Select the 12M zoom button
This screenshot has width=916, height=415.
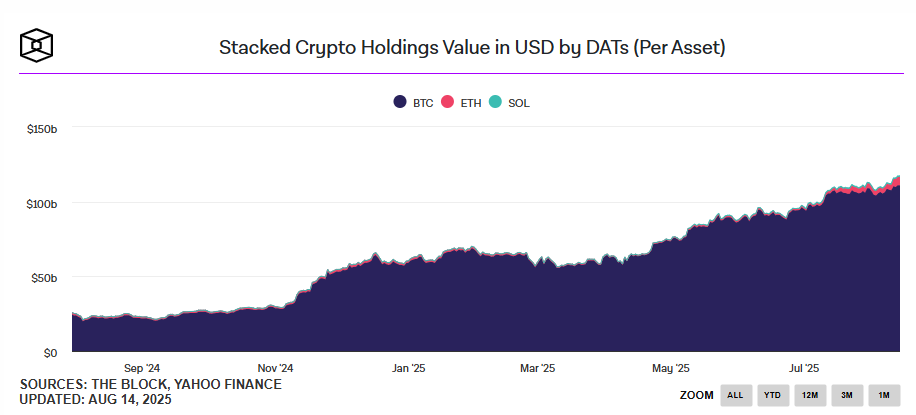(810, 396)
